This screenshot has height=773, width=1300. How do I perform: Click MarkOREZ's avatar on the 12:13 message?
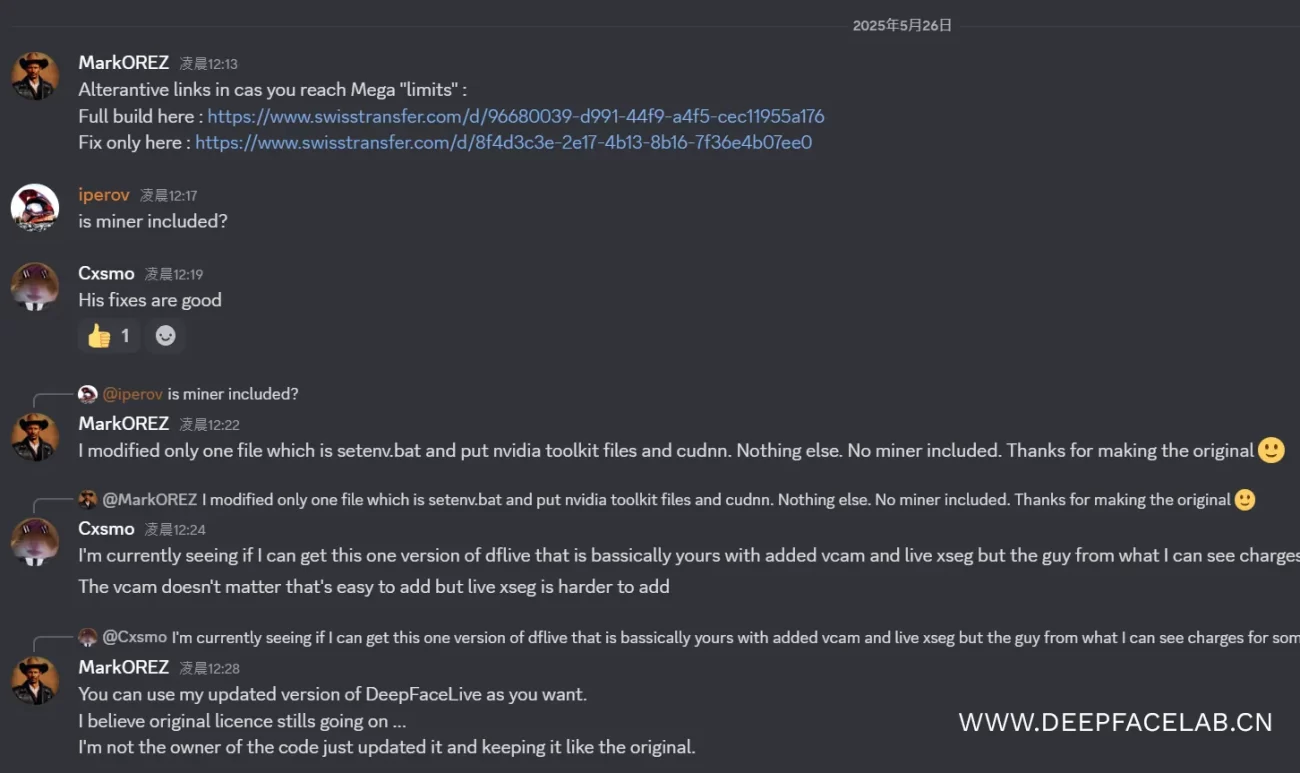[35, 77]
